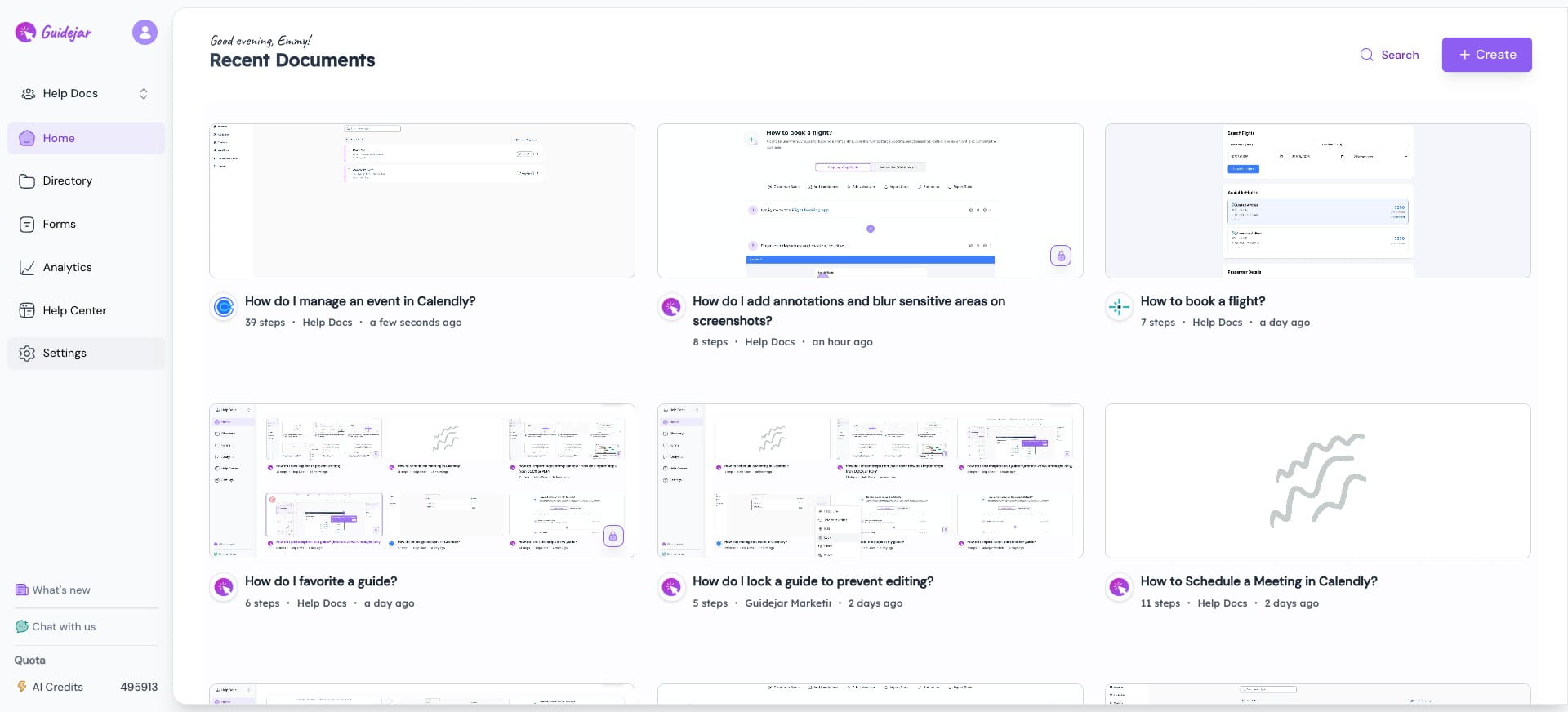
Task: Click the Directory folder icon
Action: (x=27, y=181)
